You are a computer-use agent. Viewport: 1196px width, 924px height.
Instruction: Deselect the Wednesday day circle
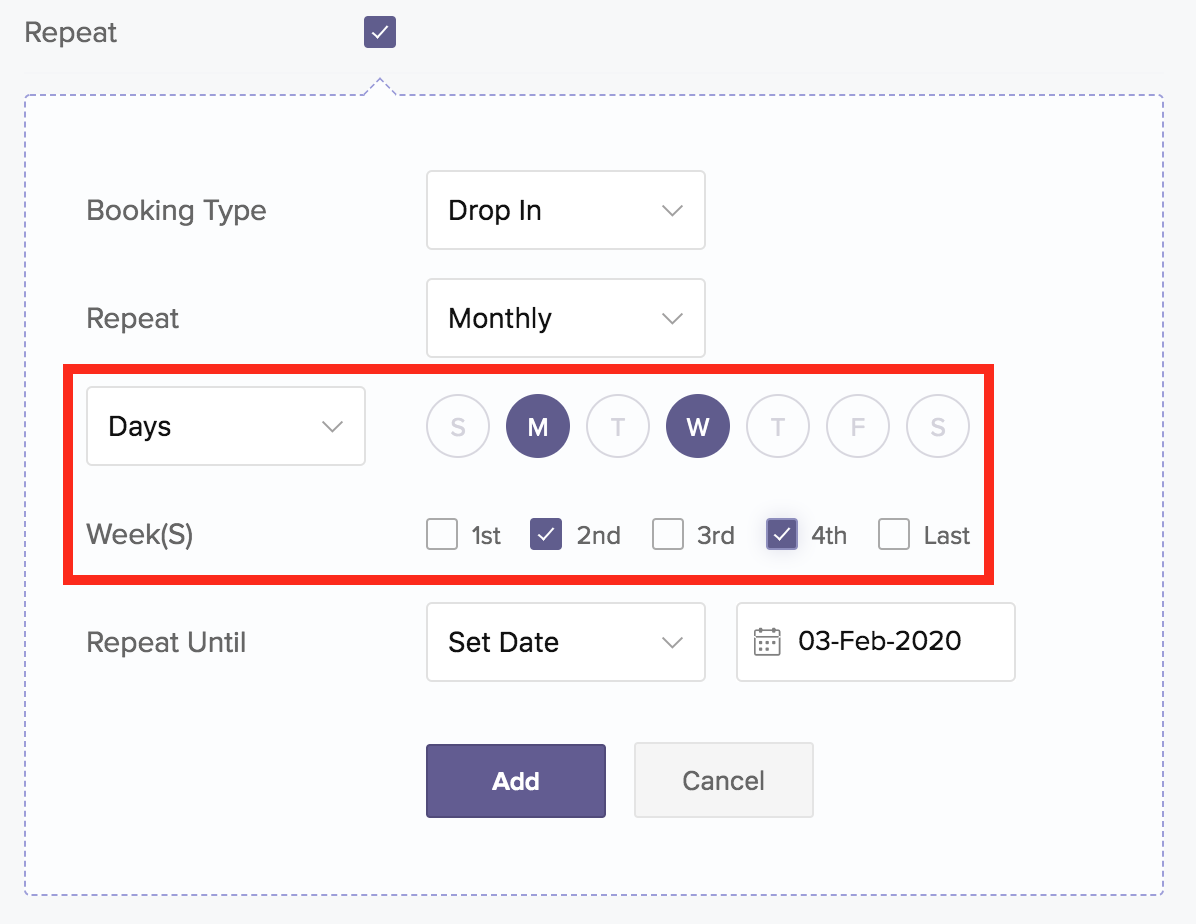pos(698,427)
